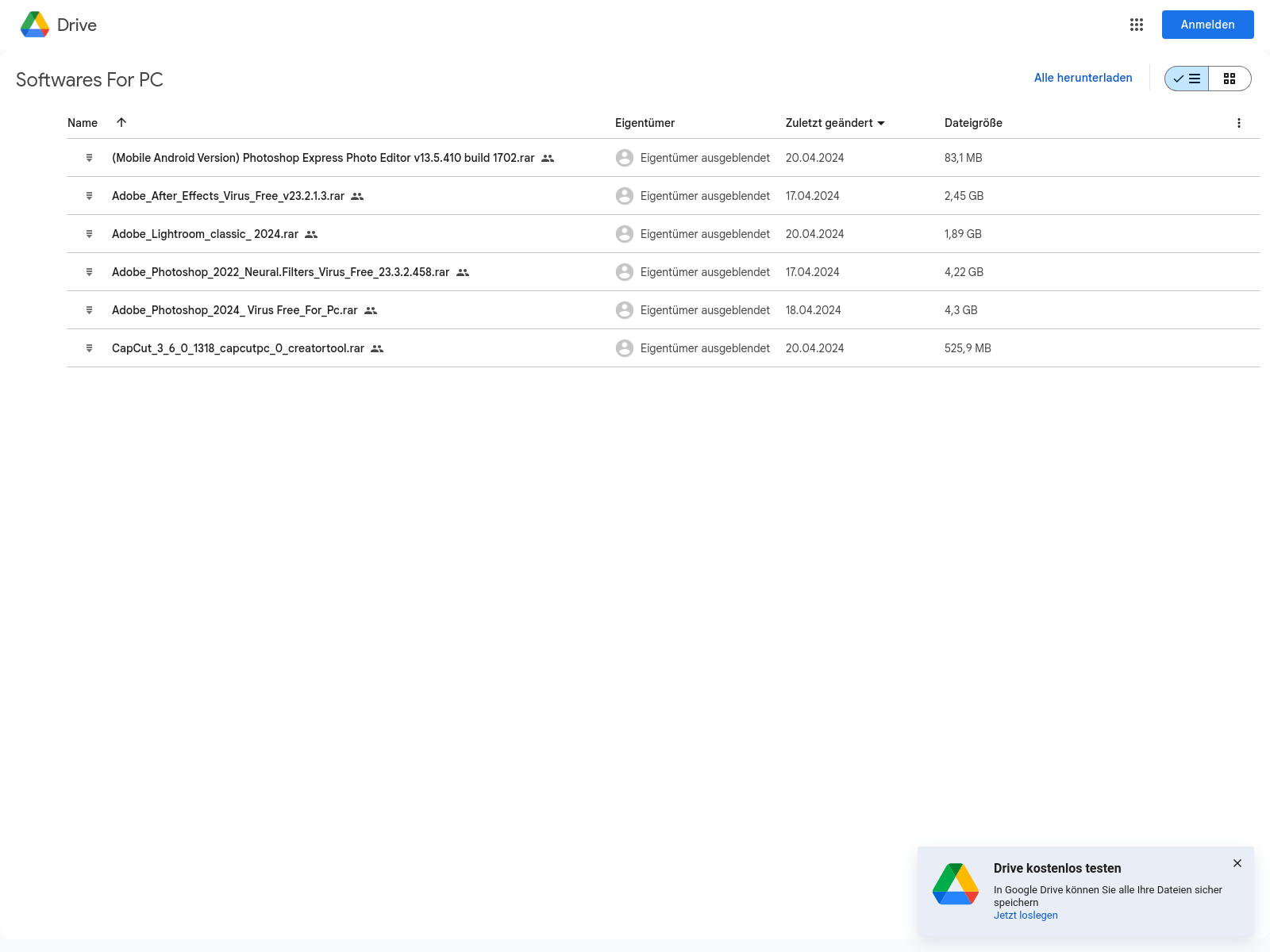Click owner avatar in Photoshop_2024 row
Image resolution: width=1270 pixels, height=952 pixels.
pyautogui.click(x=625, y=310)
